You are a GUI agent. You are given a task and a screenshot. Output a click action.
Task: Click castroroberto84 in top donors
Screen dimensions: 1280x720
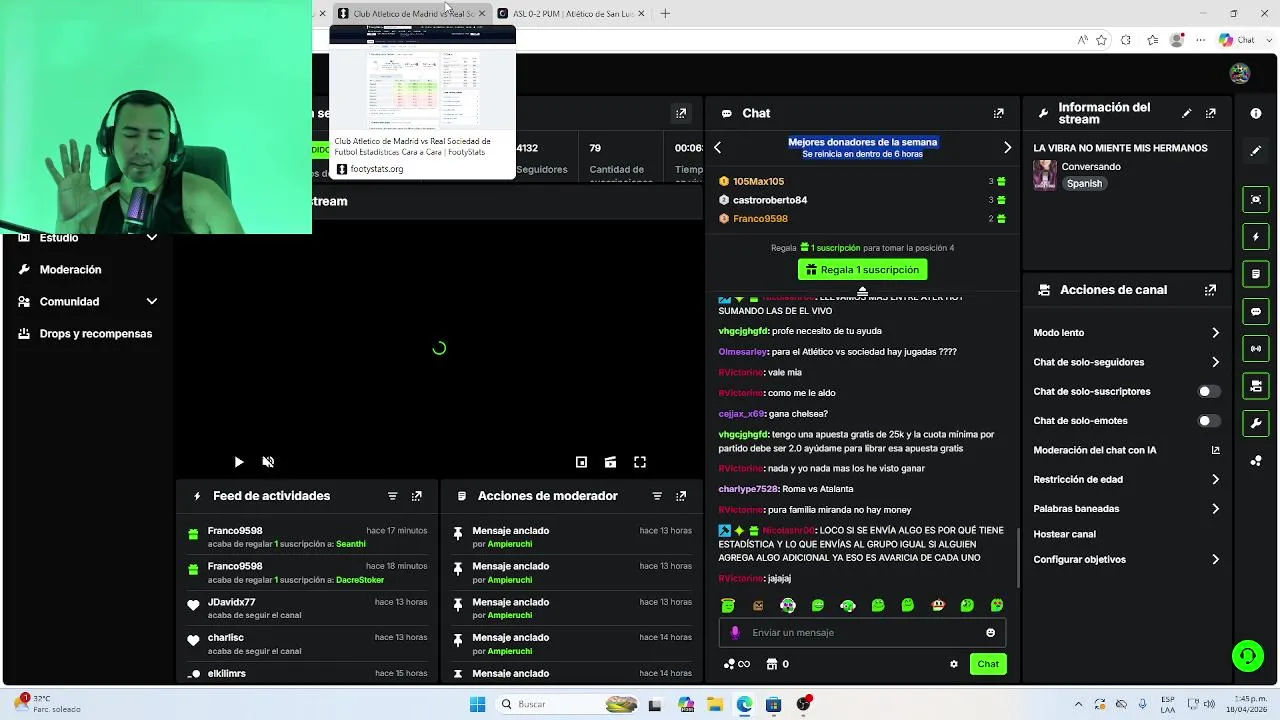point(770,200)
